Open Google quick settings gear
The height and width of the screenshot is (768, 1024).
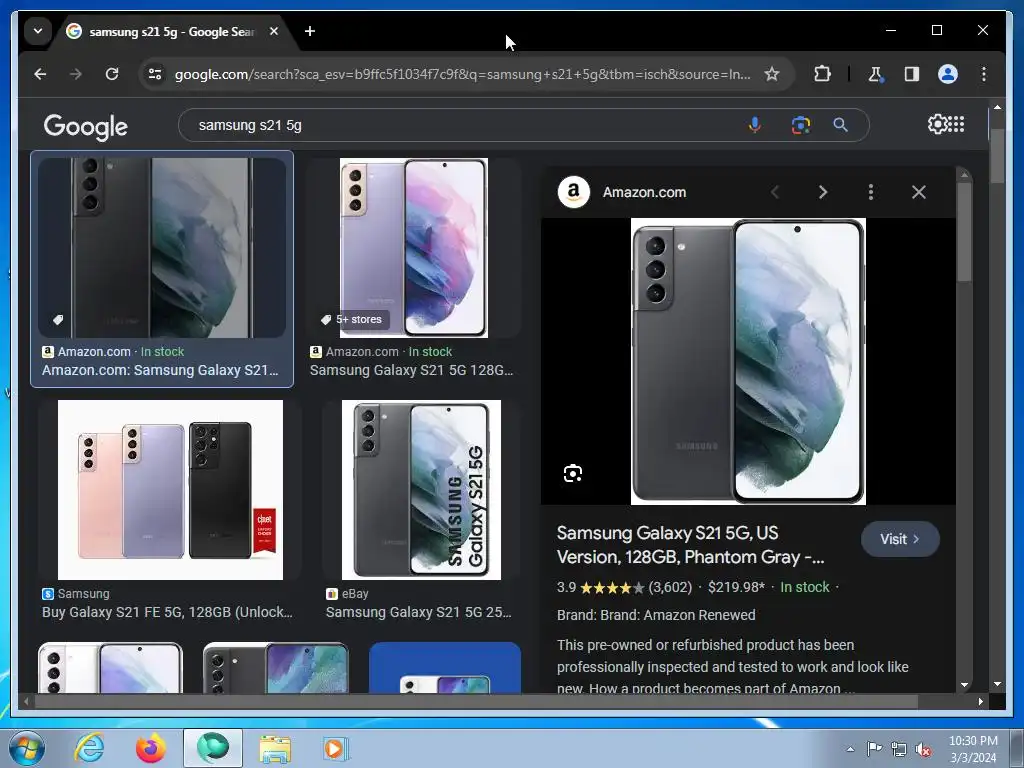tap(936, 124)
